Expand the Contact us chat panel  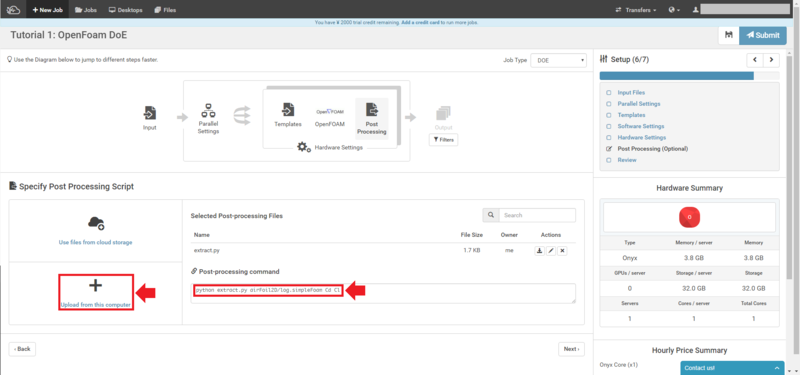click(x=732, y=368)
